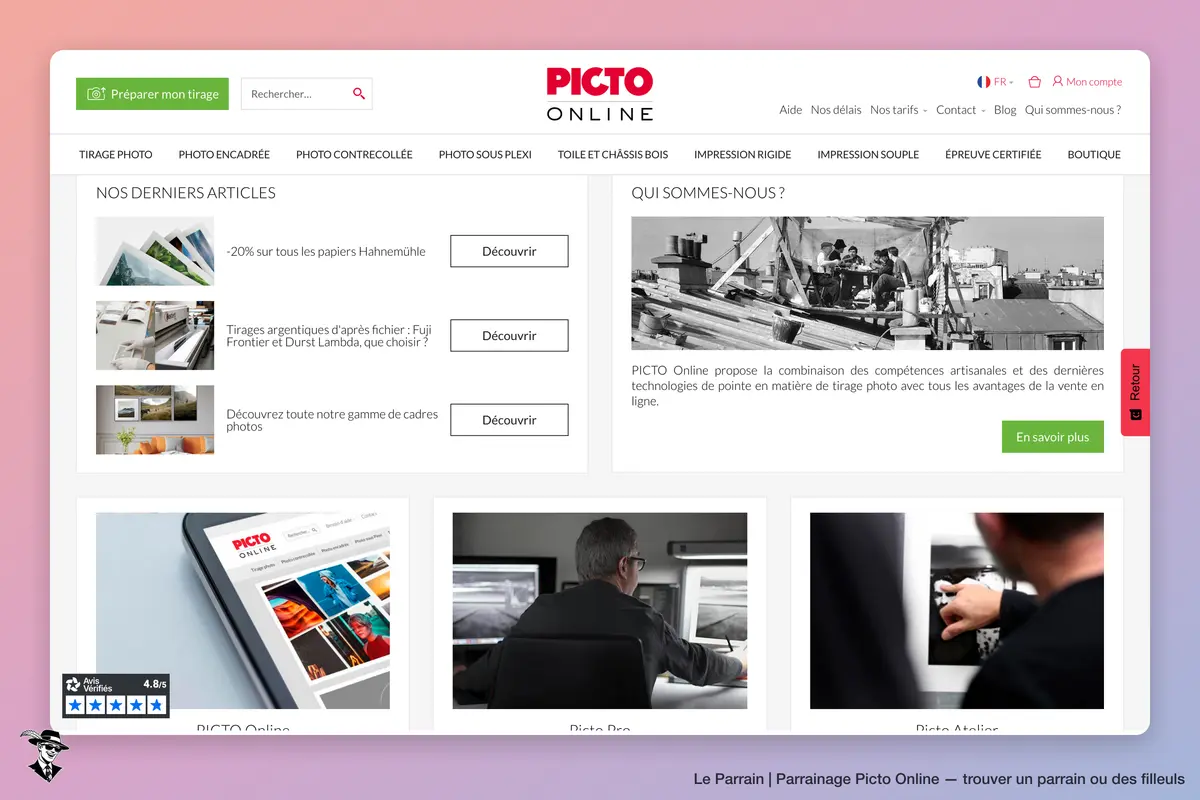Open the printer lab article thumbnail
The height and width of the screenshot is (800, 1200).
155,335
